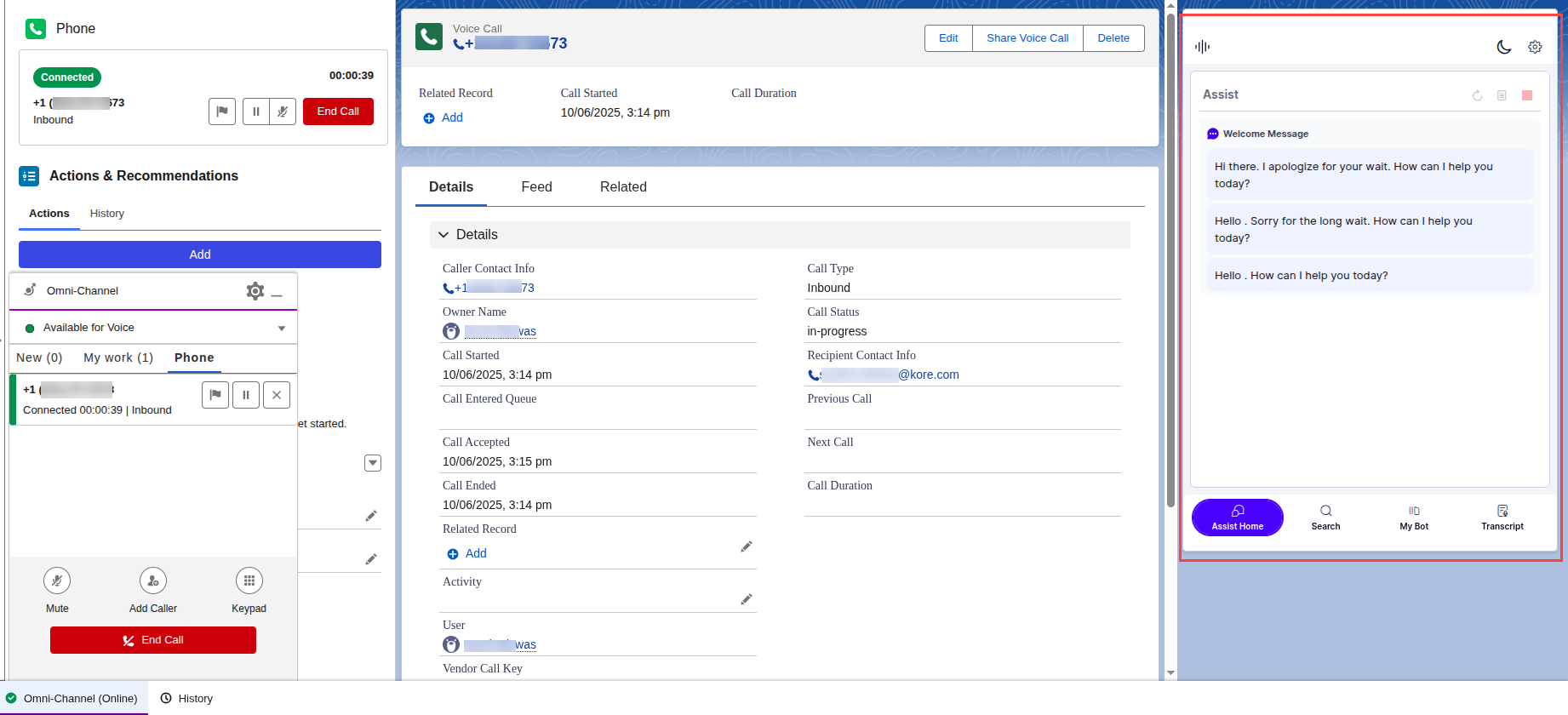1568x715 pixels.
Task: Switch to the Feed tab
Action: click(536, 187)
